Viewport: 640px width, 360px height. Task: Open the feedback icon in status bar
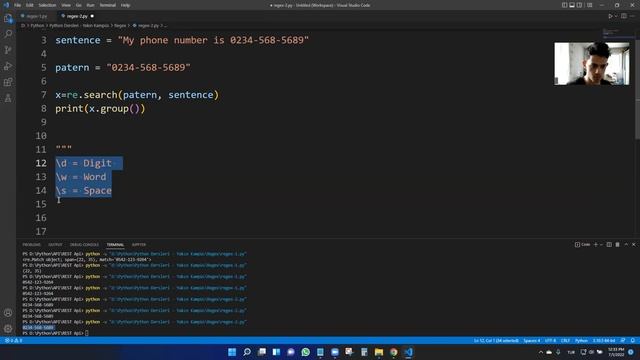pos(623,340)
